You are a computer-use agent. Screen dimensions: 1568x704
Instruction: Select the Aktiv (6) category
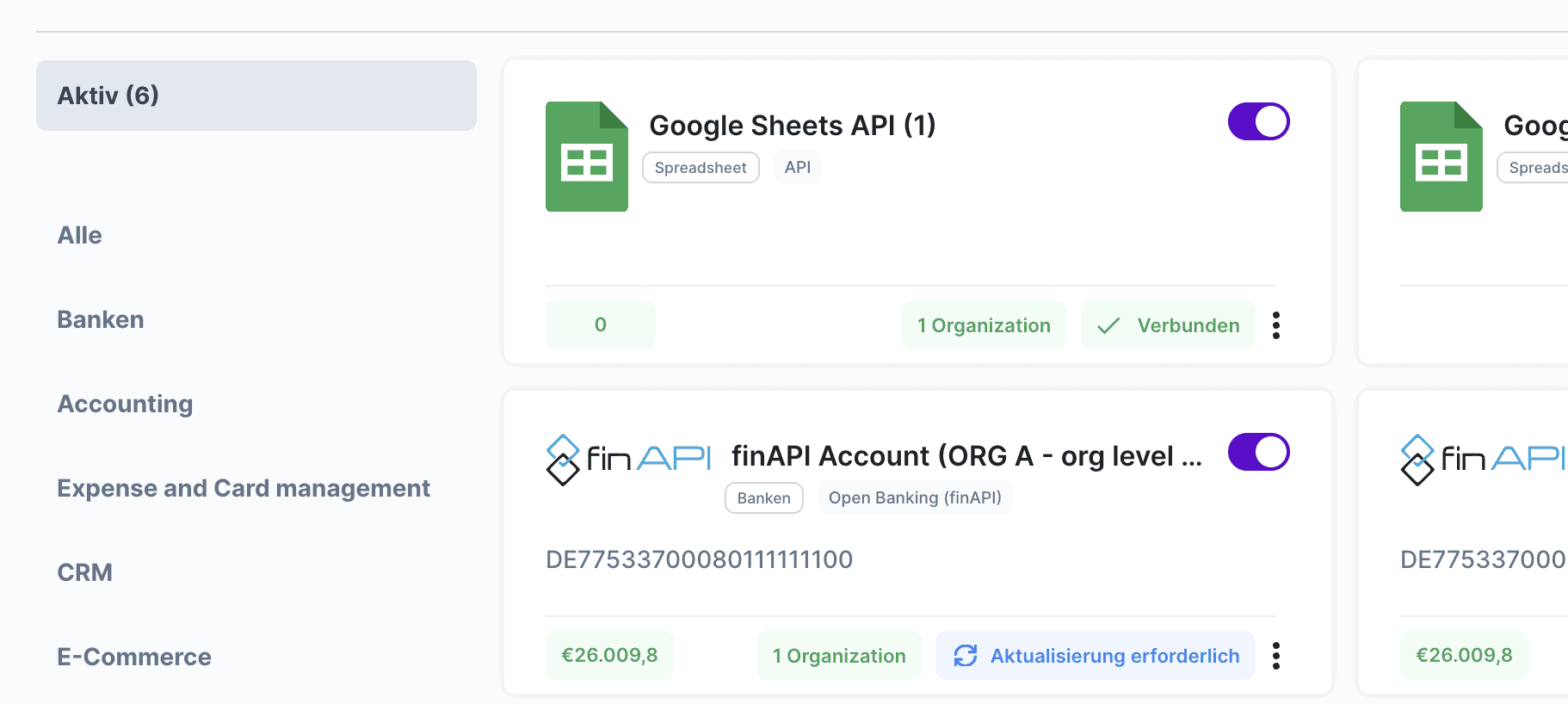(x=256, y=96)
